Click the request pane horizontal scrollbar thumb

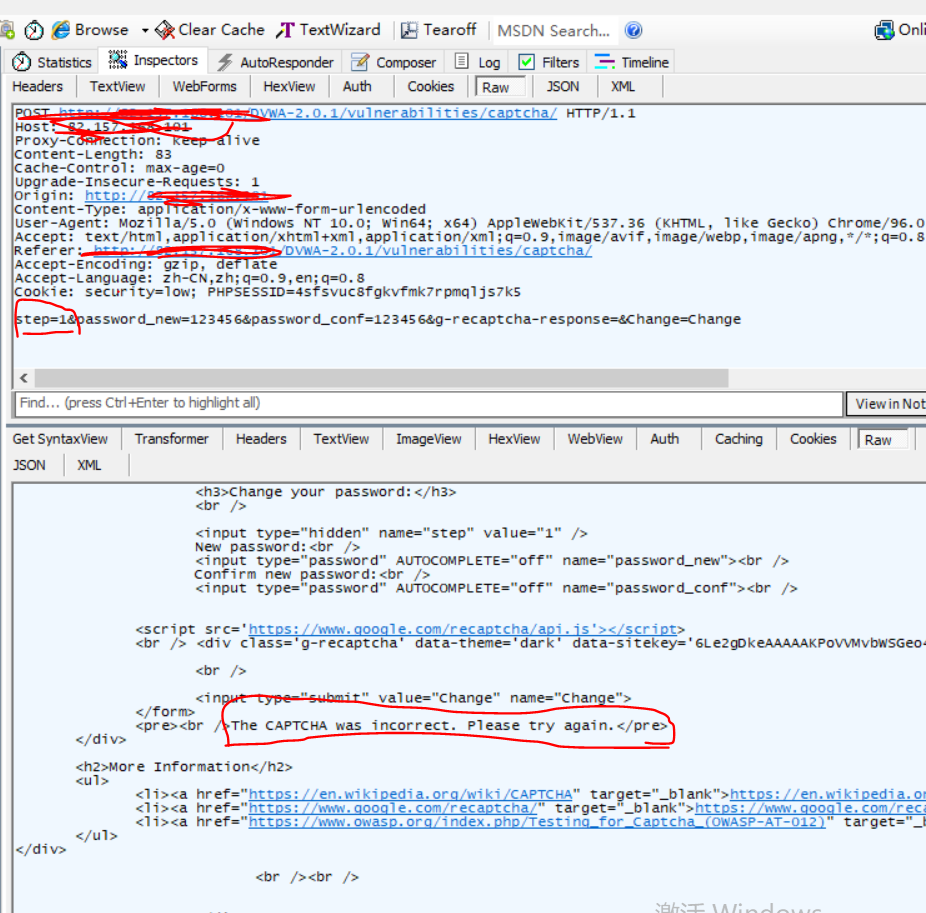coord(382,378)
